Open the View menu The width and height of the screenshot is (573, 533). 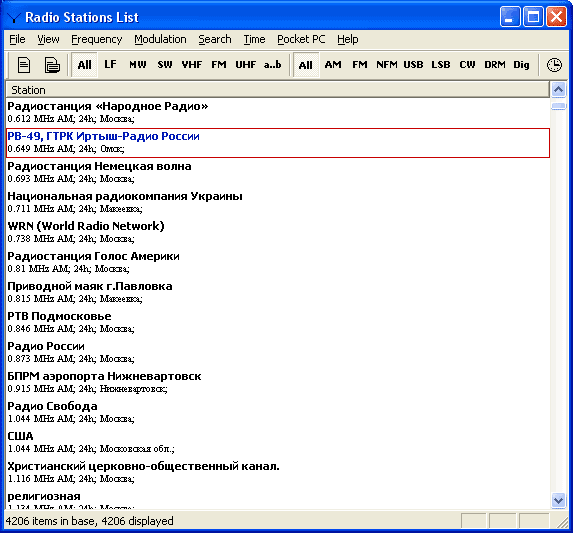click(48, 39)
